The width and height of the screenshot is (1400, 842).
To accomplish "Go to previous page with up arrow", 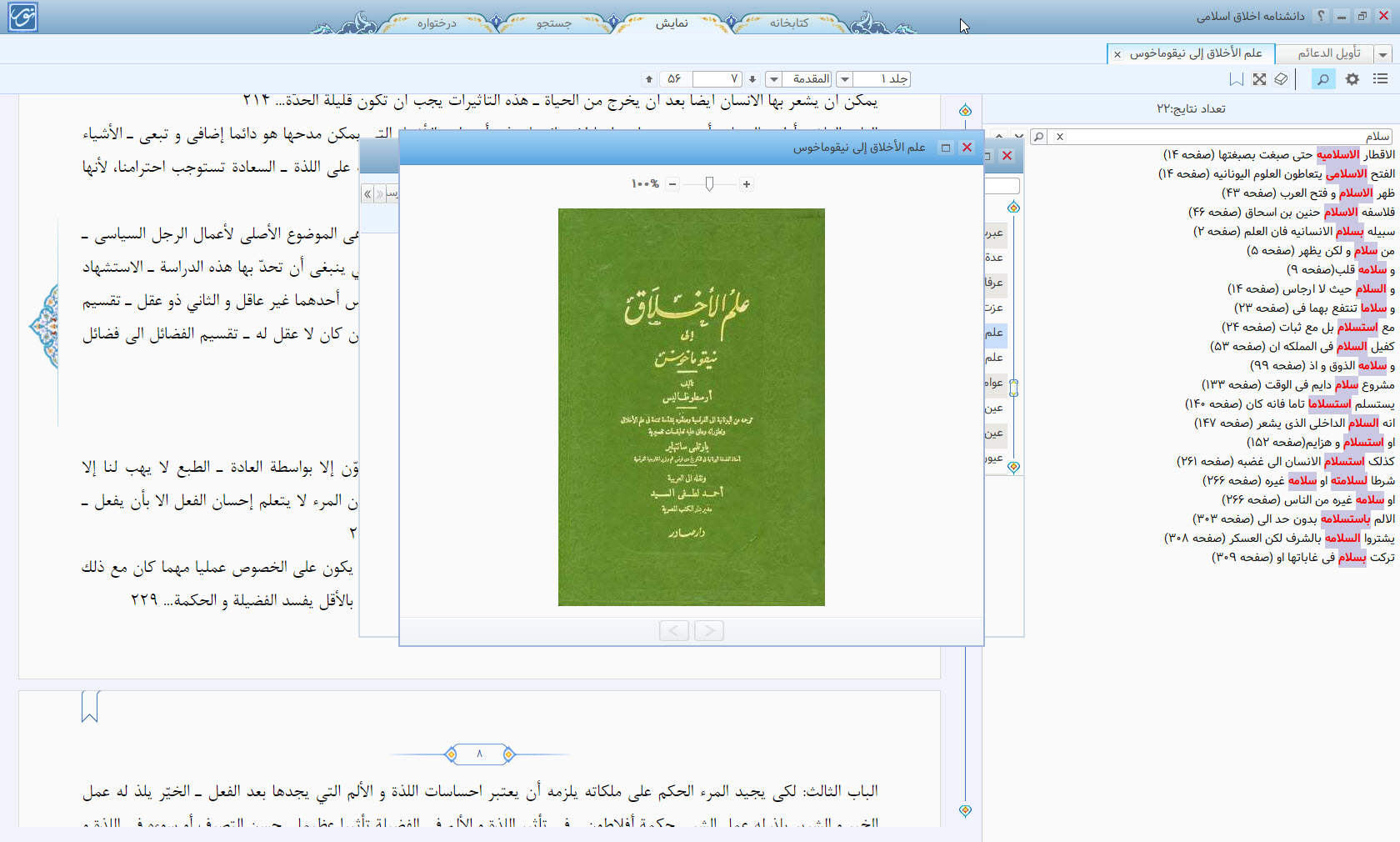I will click(x=649, y=79).
